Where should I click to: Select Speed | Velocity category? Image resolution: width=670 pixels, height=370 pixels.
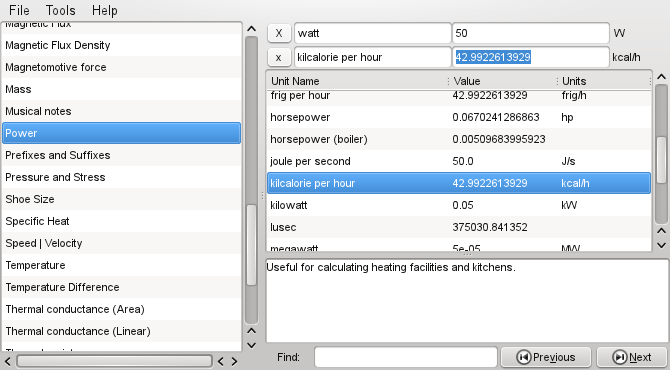122,243
